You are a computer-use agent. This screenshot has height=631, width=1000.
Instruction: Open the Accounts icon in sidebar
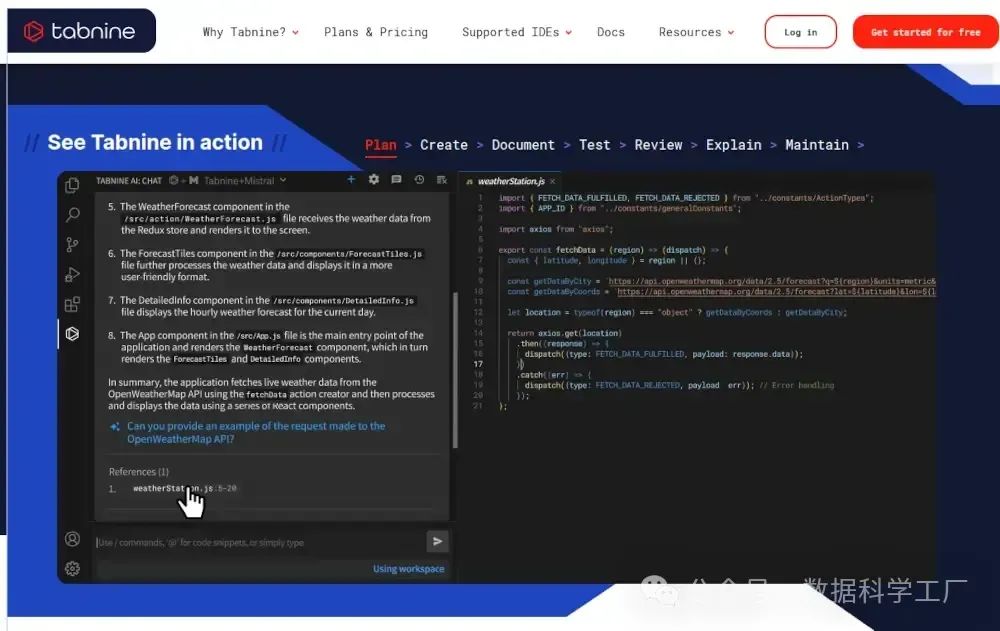pos(72,539)
